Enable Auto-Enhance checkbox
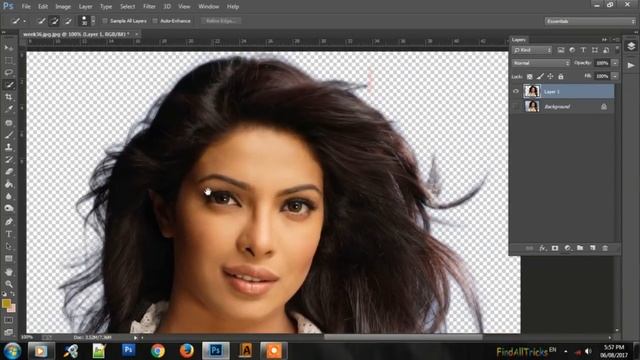640x360 pixels. click(155, 21)
